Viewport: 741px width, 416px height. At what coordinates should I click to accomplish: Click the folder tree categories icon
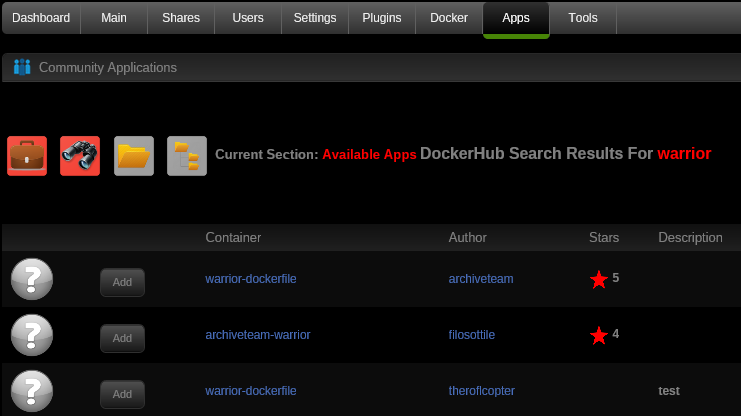click(x=187, y=156)
